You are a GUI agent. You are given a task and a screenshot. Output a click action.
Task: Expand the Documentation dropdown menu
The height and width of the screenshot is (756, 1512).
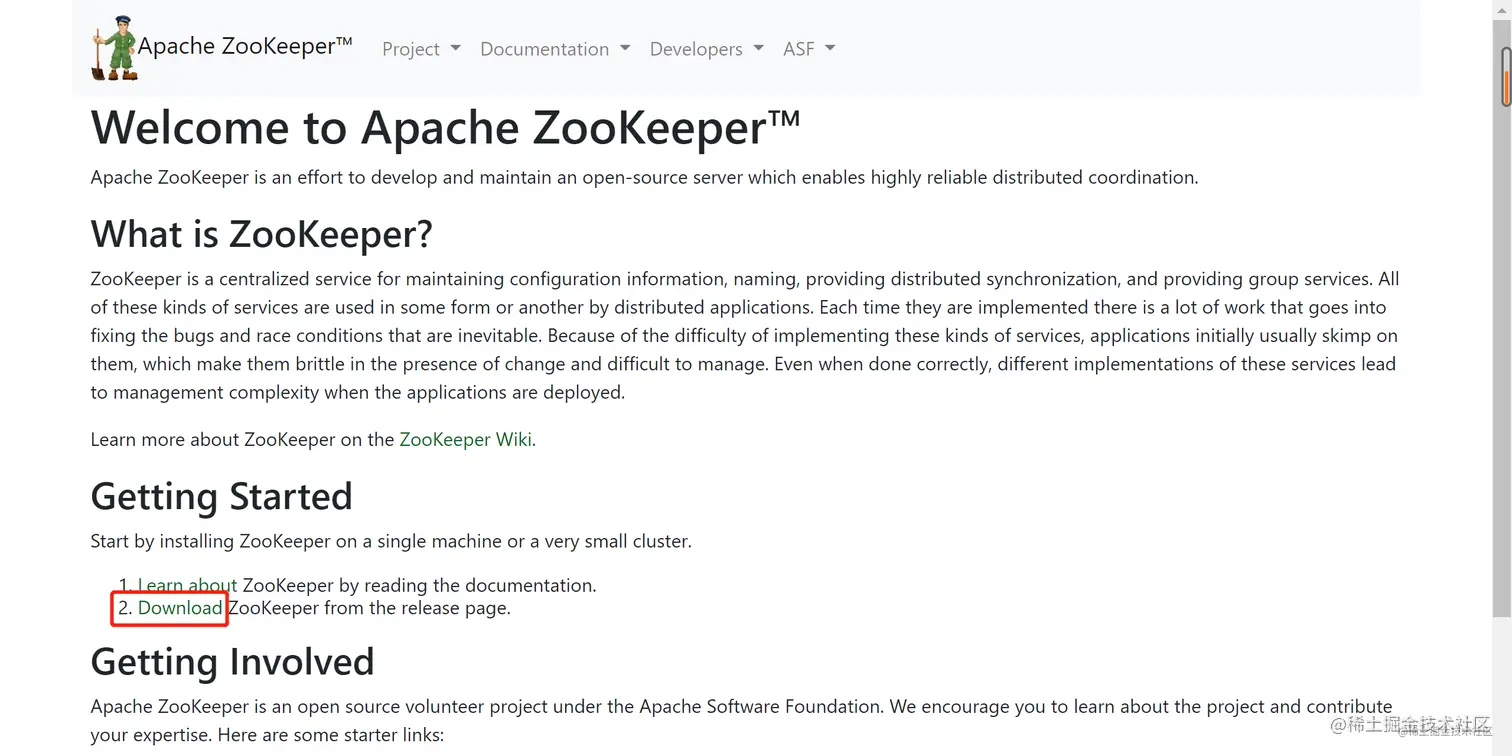coord(555,49)
